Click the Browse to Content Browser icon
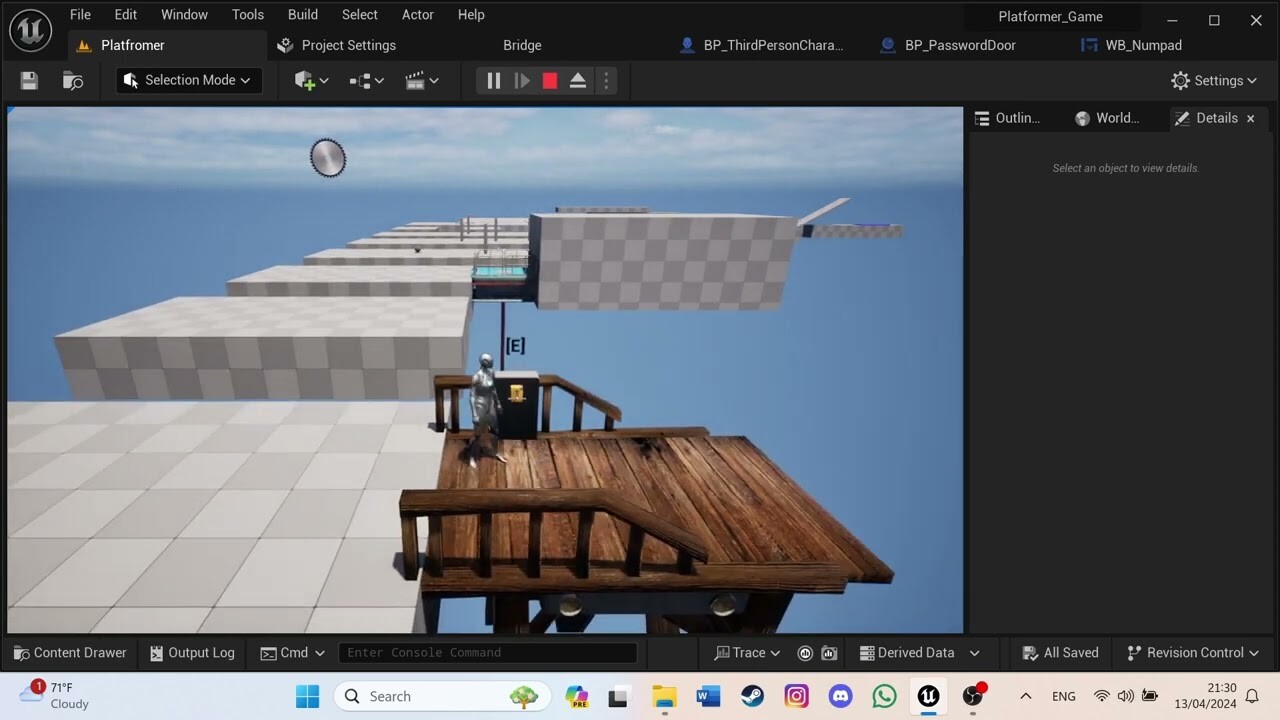The height and width of the screenshot is (720, 1280). tap(72, 80)
